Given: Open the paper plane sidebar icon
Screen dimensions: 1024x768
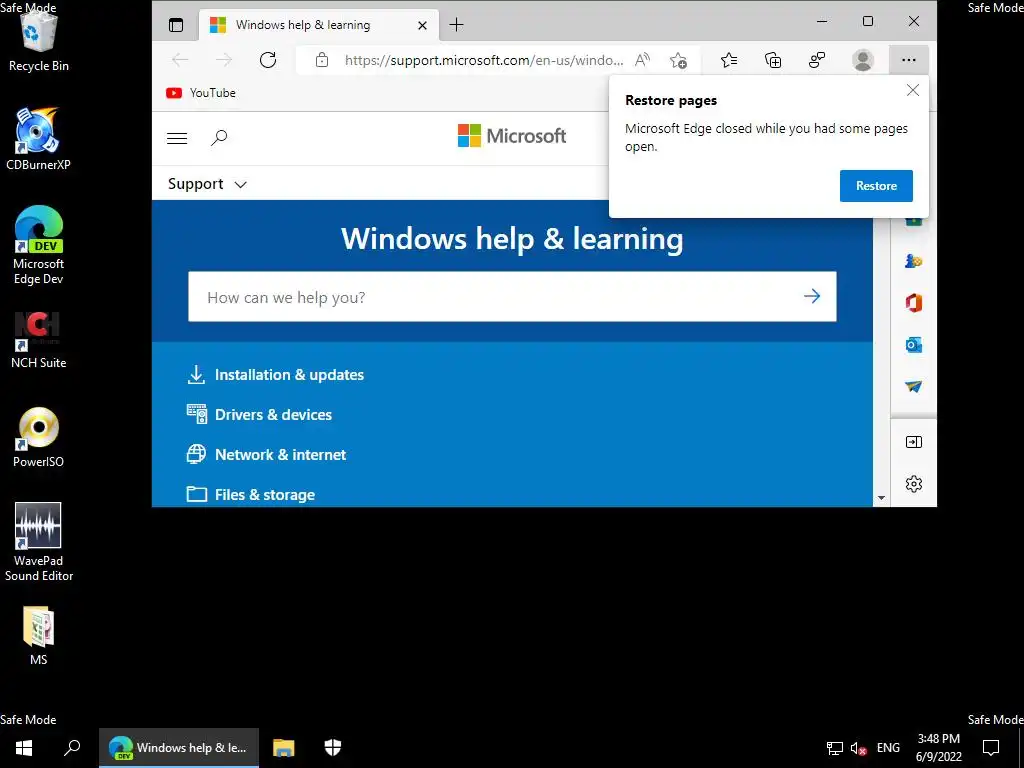Looking at the screenshot, I should (913, 387).
